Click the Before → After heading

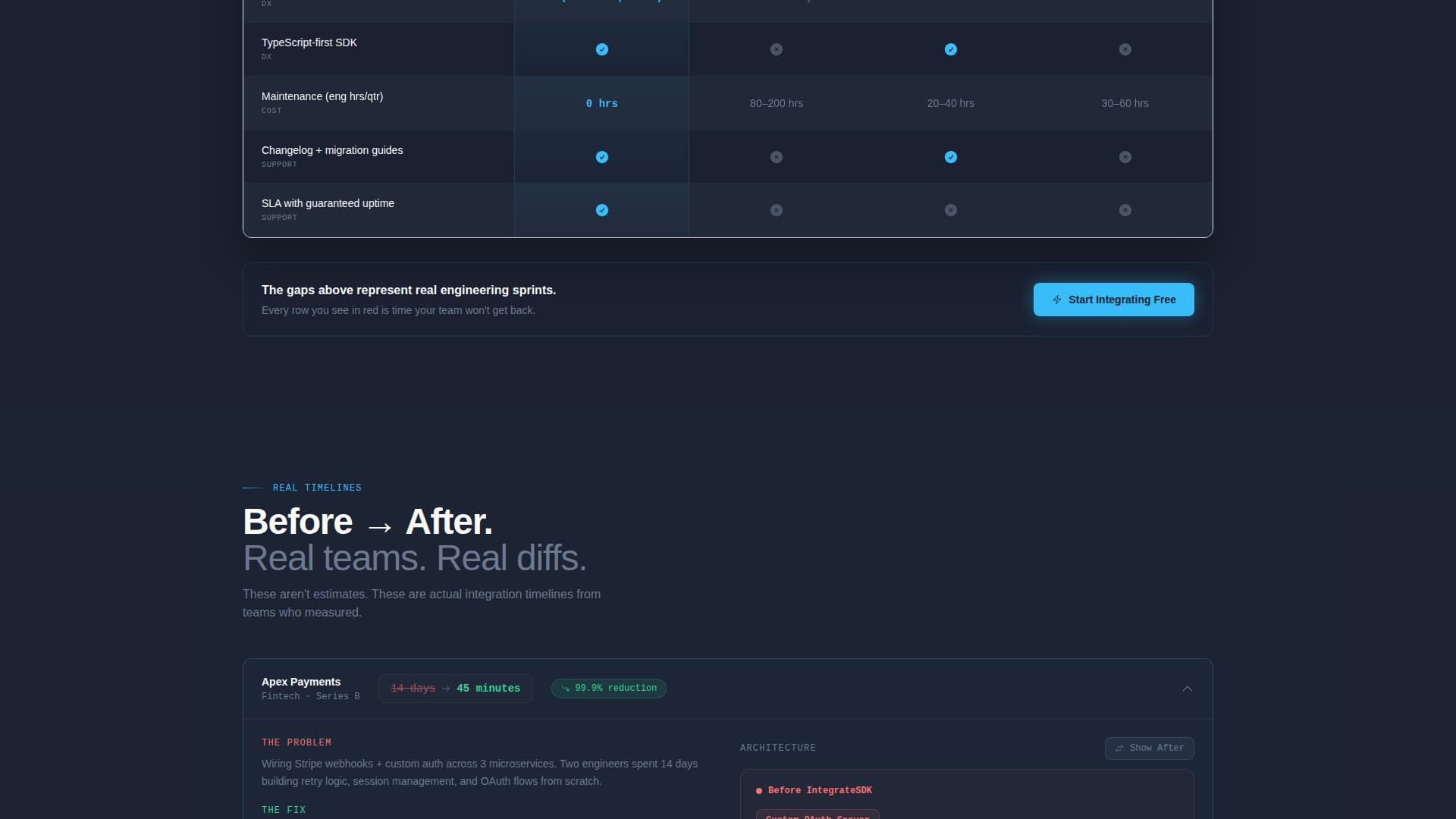(x=368, y=522)
